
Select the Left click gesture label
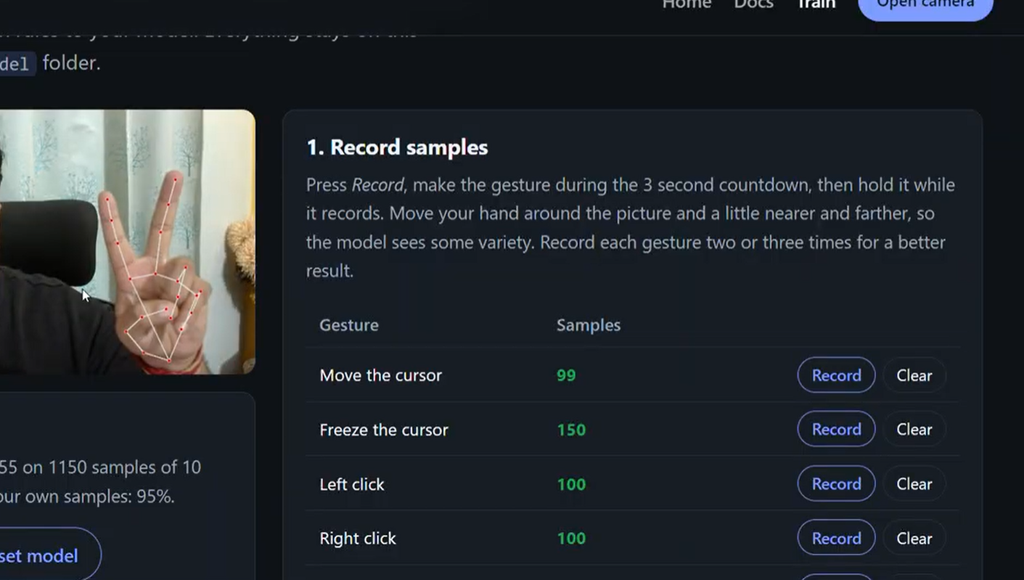351,484
